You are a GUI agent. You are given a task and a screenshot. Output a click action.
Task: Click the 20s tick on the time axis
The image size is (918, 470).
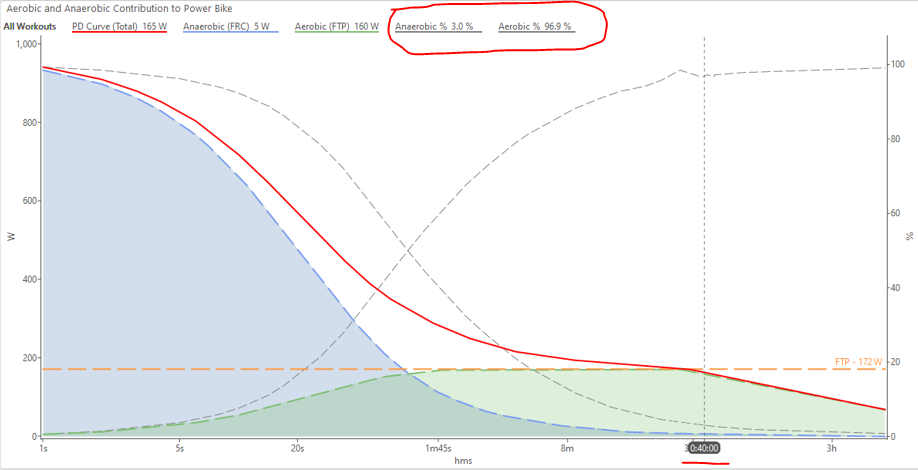(x=297, y=448)
